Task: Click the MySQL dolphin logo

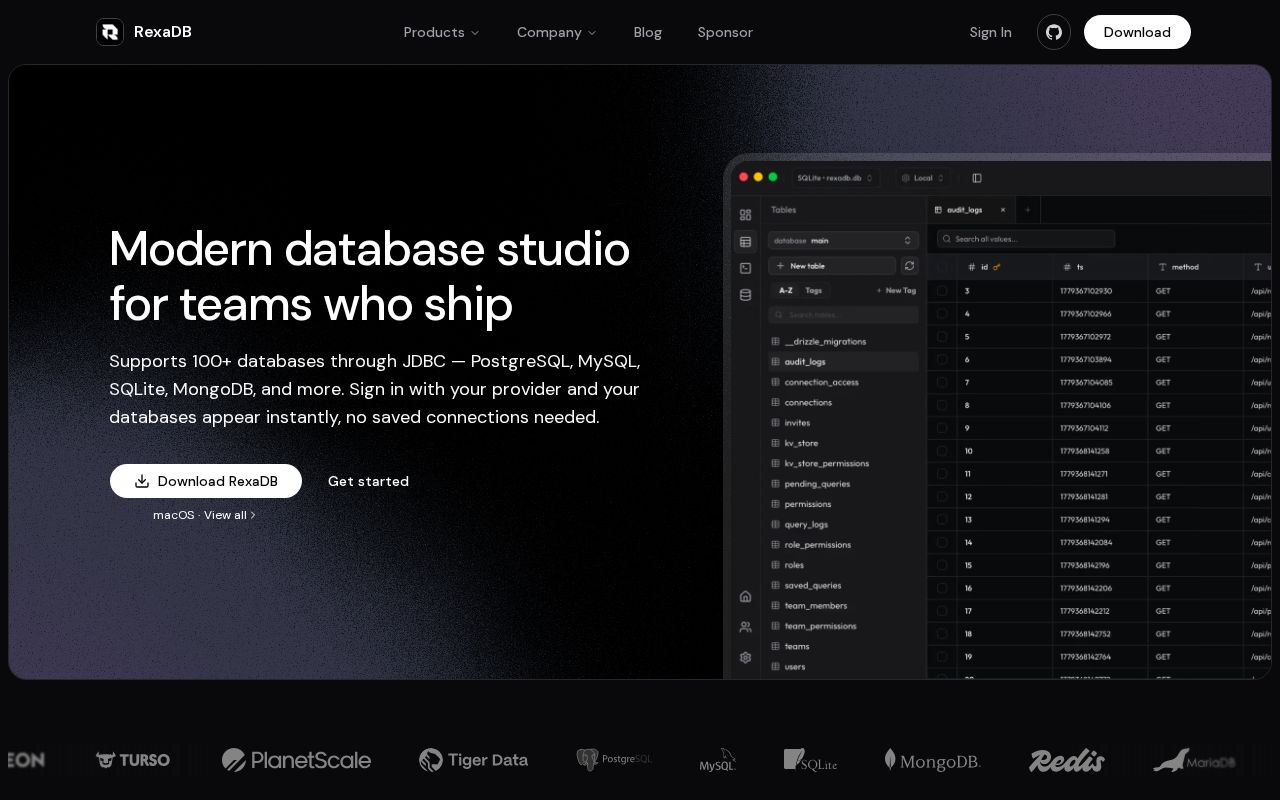Action: 717,760
